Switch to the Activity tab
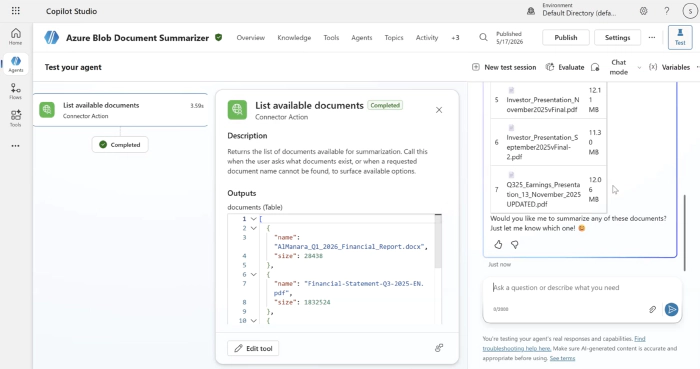 [427, 38]
